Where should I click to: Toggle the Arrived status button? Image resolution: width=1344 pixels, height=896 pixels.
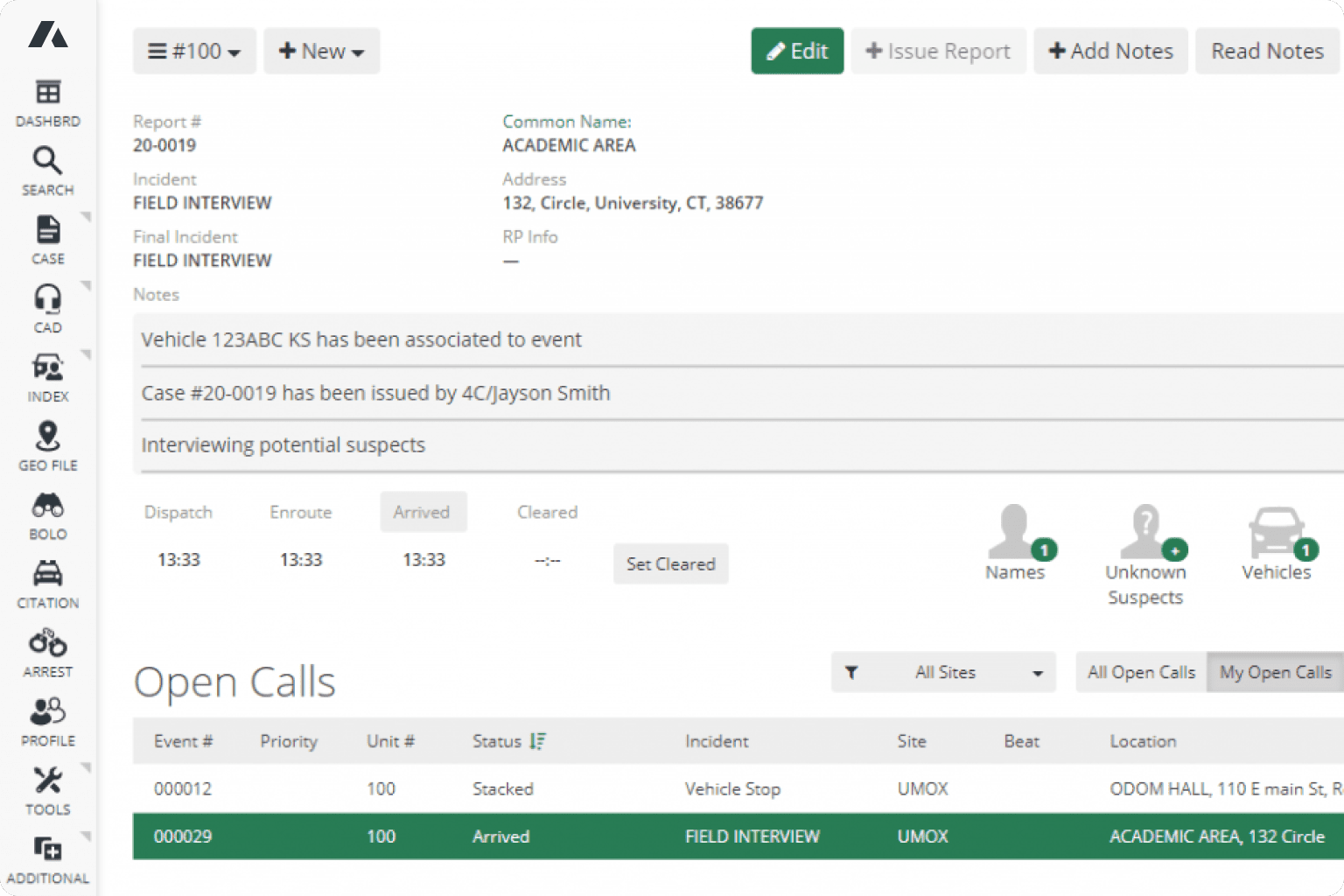(423, 512)
